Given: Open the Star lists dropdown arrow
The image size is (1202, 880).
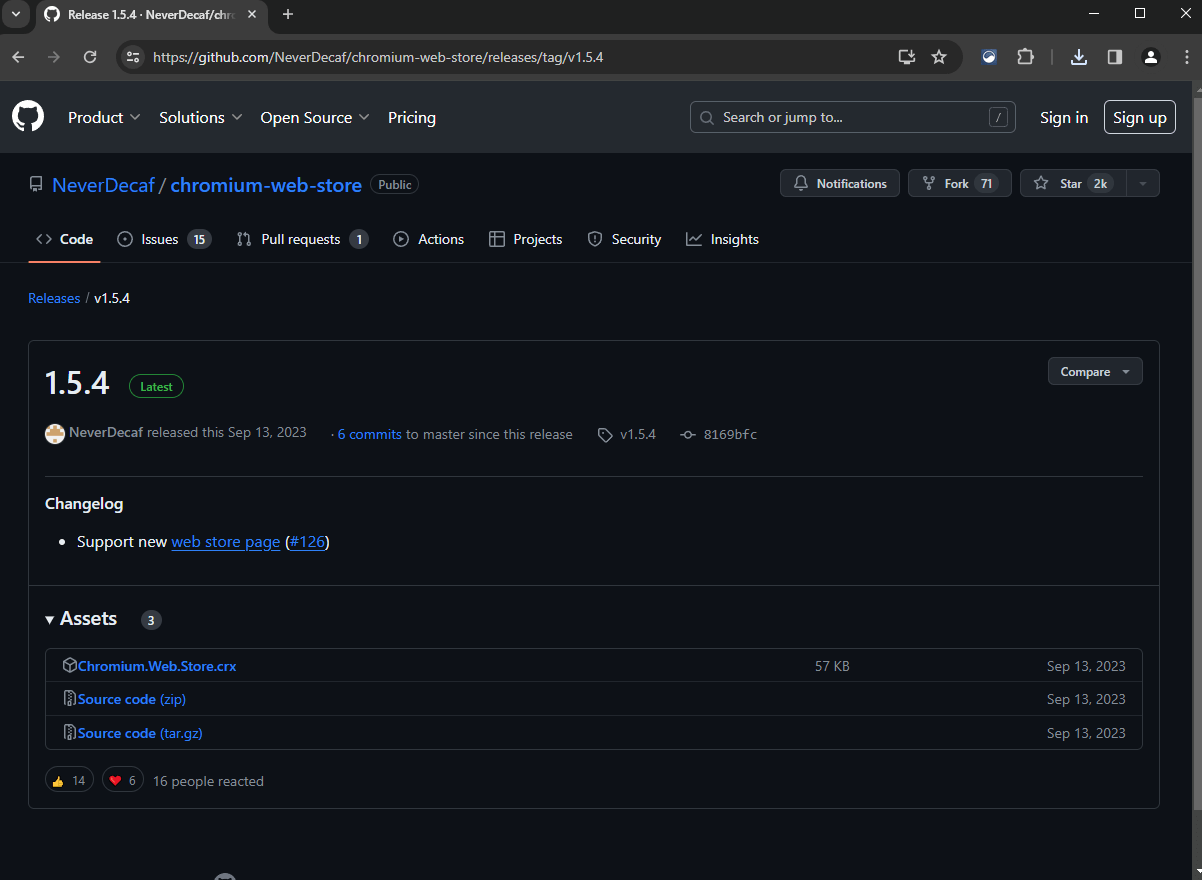Looking at the screenshot, I should 1143,184.
